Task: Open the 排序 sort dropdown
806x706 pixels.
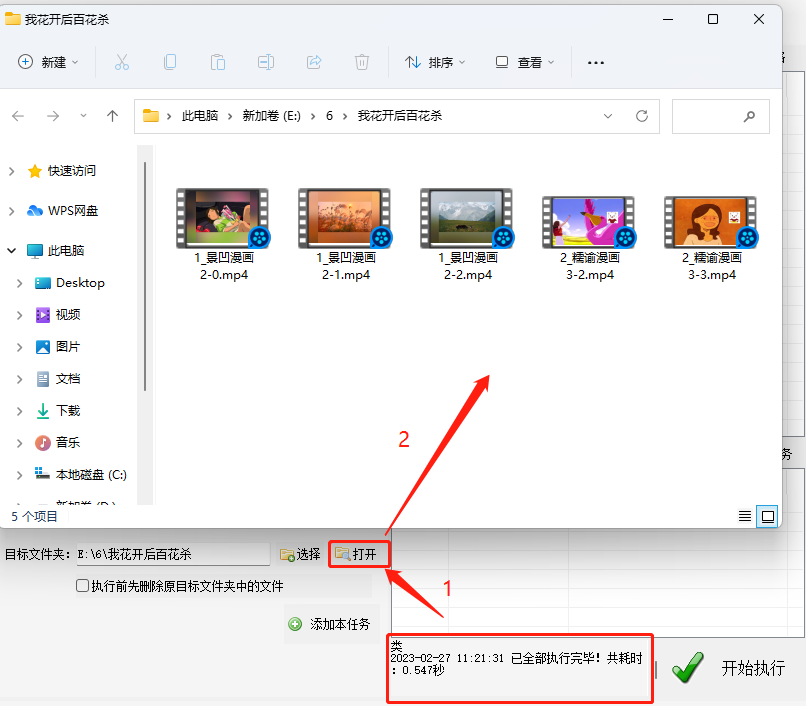Action: [x=435, y=62]
